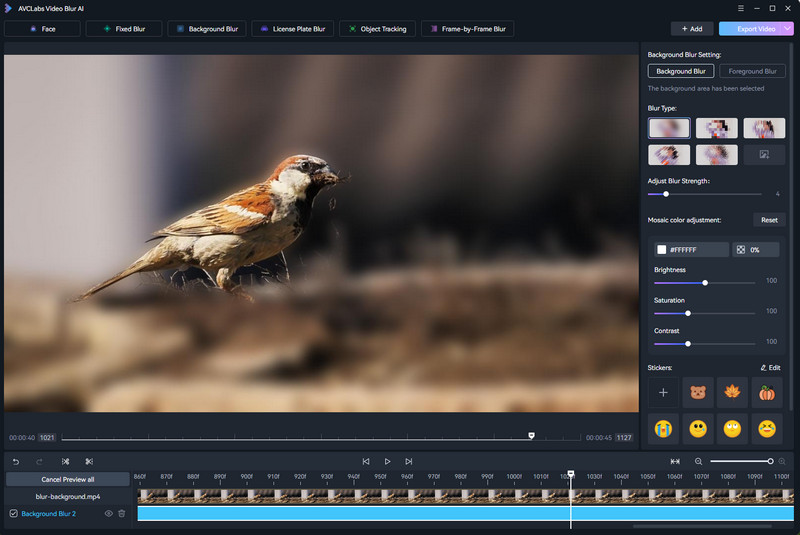Click the fit timeline to width icon
800x535 pixels.
[675, 462]
